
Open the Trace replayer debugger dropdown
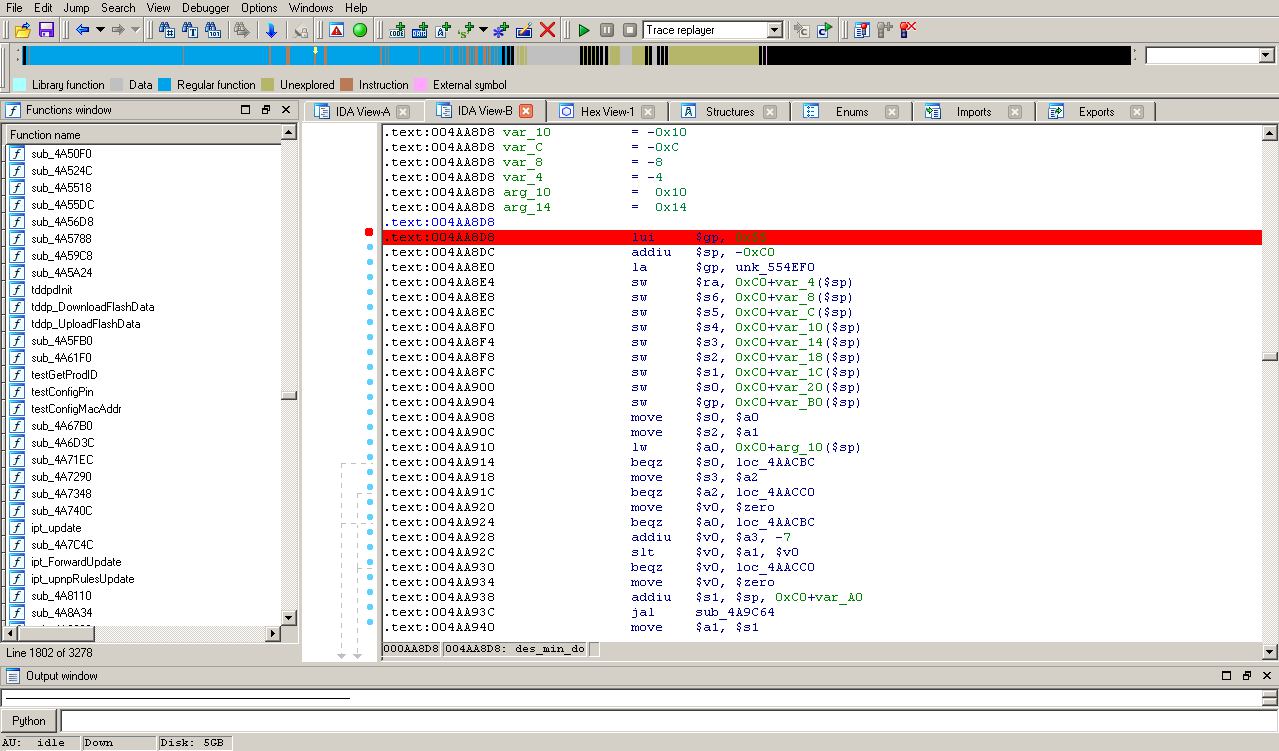(773, 30)
